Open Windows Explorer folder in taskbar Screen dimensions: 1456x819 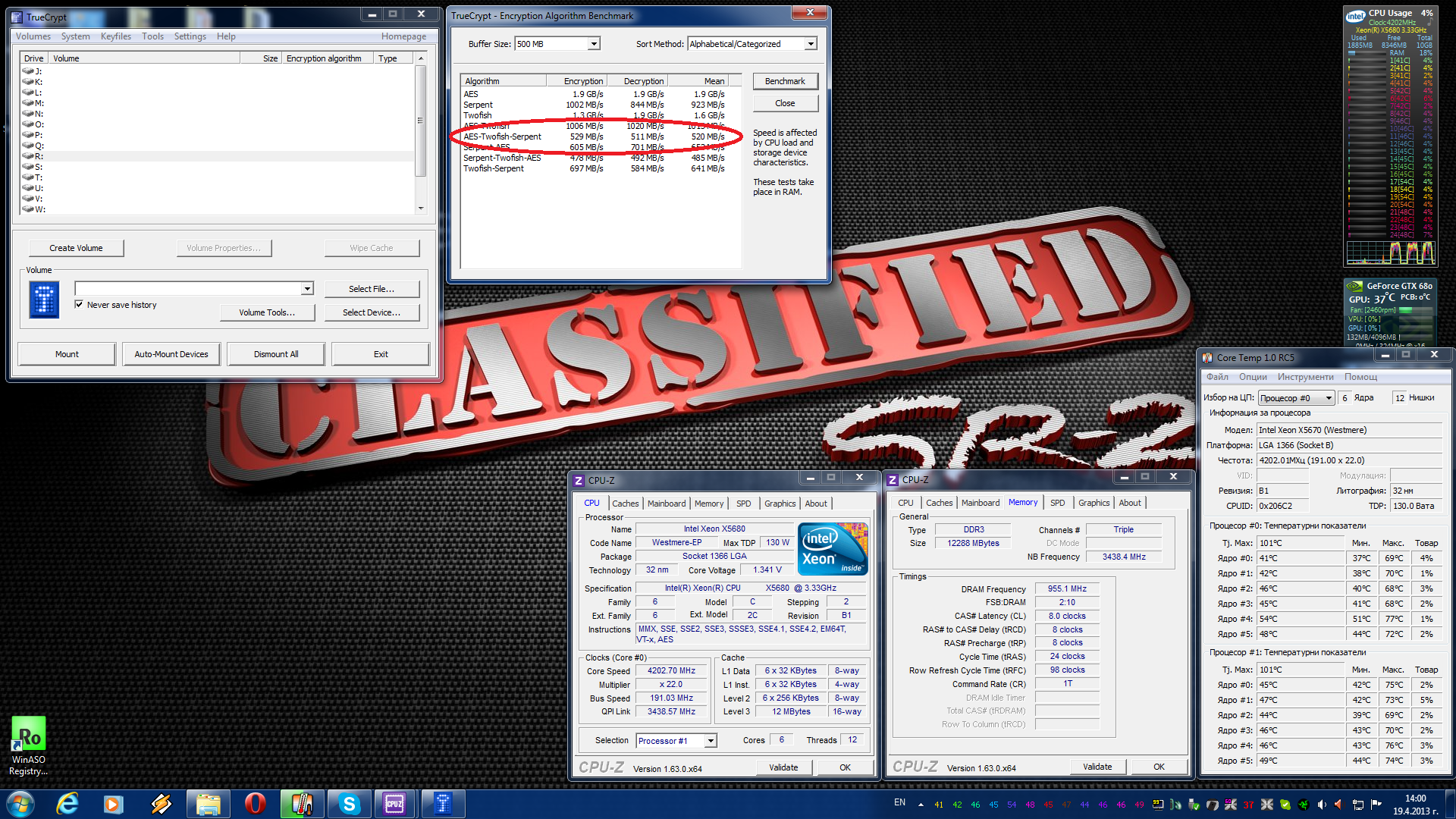point(208,804)
